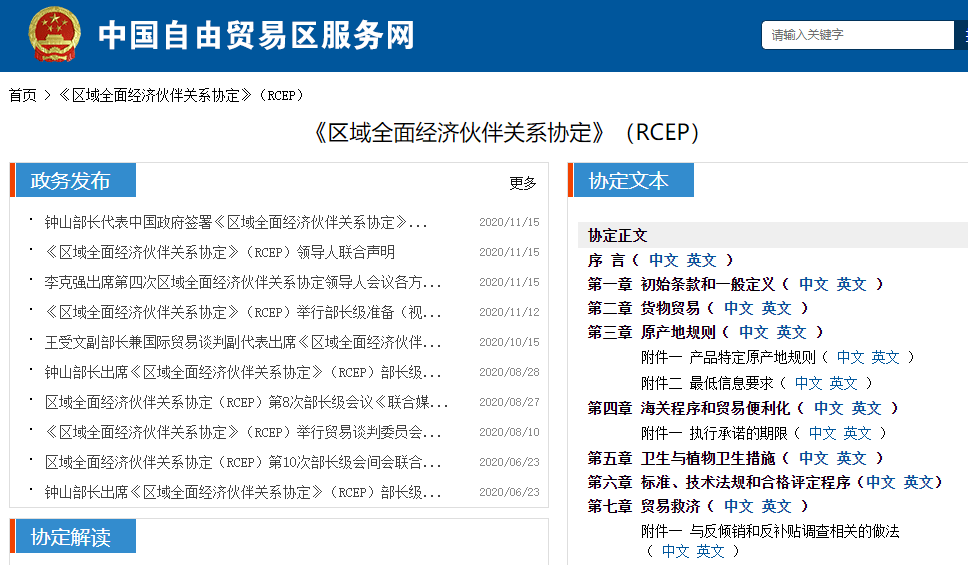Open 序言 英文 version
Screen dimensions: 968x565
[701, 260]
